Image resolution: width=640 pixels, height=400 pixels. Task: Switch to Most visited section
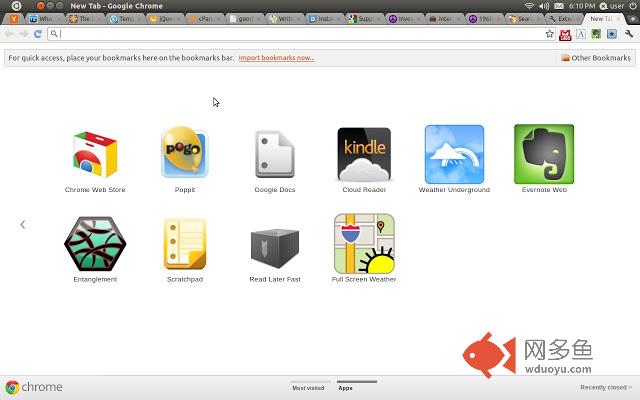tap(309, 388)
